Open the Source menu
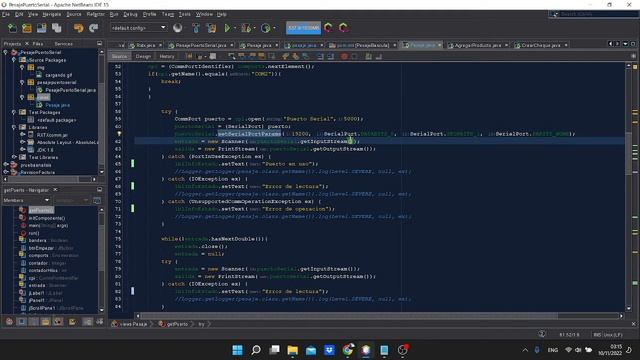 74,14
